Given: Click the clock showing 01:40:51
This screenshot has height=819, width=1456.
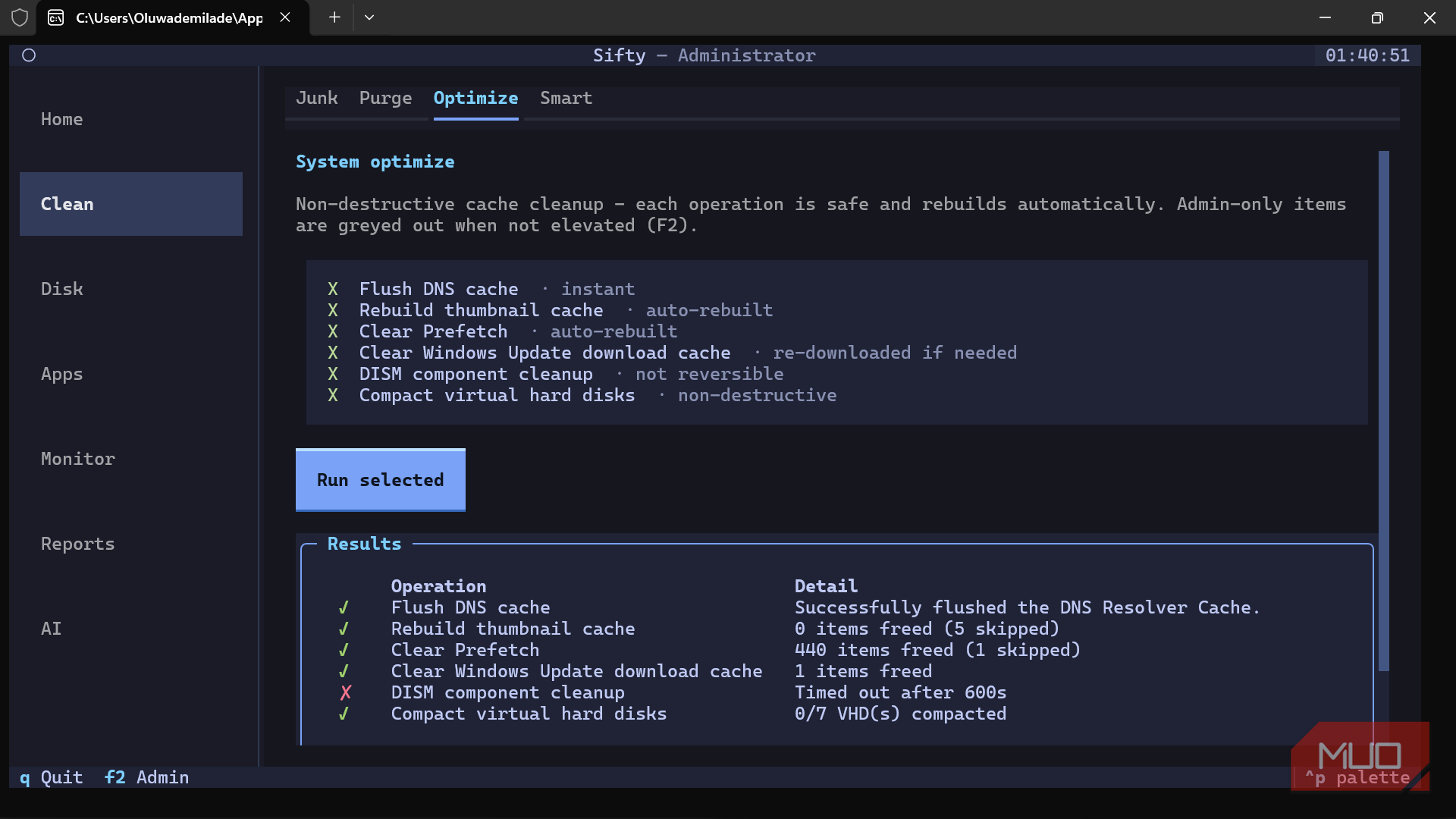Looking at the screenshot, I should point(1367,55).
